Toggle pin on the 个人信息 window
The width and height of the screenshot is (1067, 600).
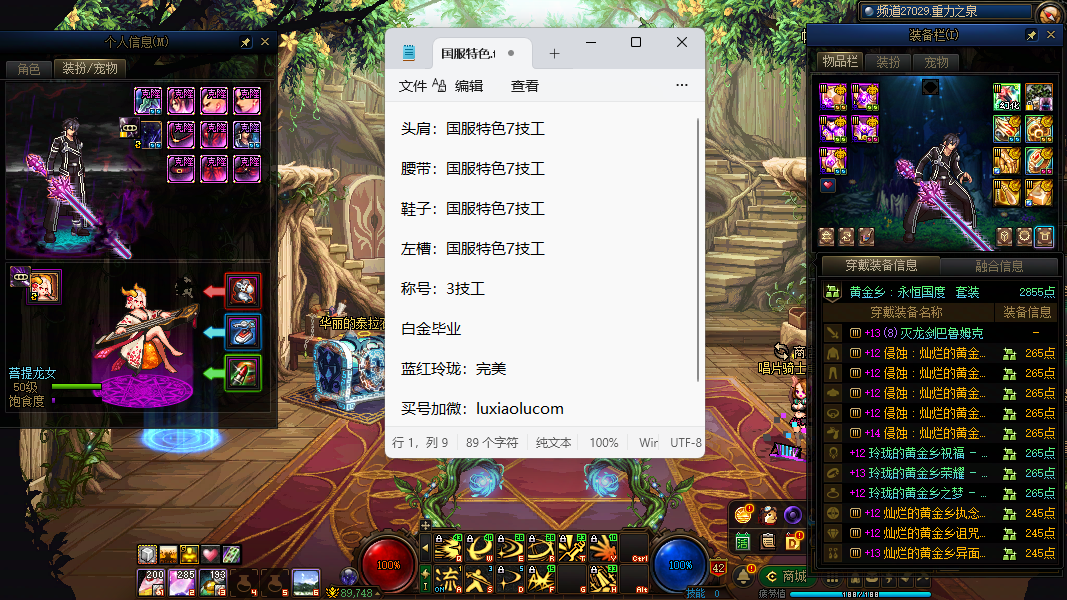pos(246,43)
